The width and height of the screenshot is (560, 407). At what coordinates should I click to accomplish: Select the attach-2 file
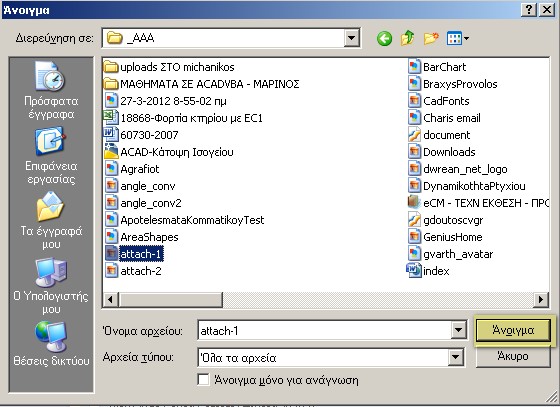coord(133,271)
